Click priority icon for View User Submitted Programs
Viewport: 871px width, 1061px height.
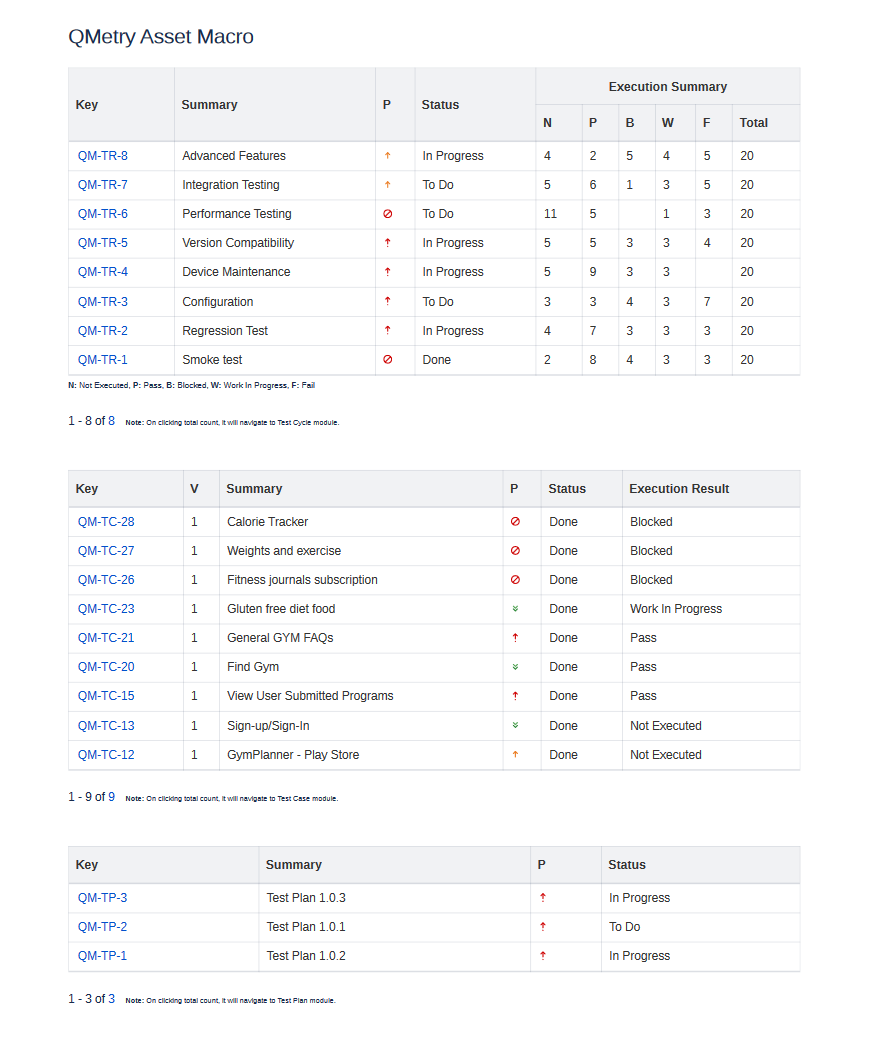515,696
